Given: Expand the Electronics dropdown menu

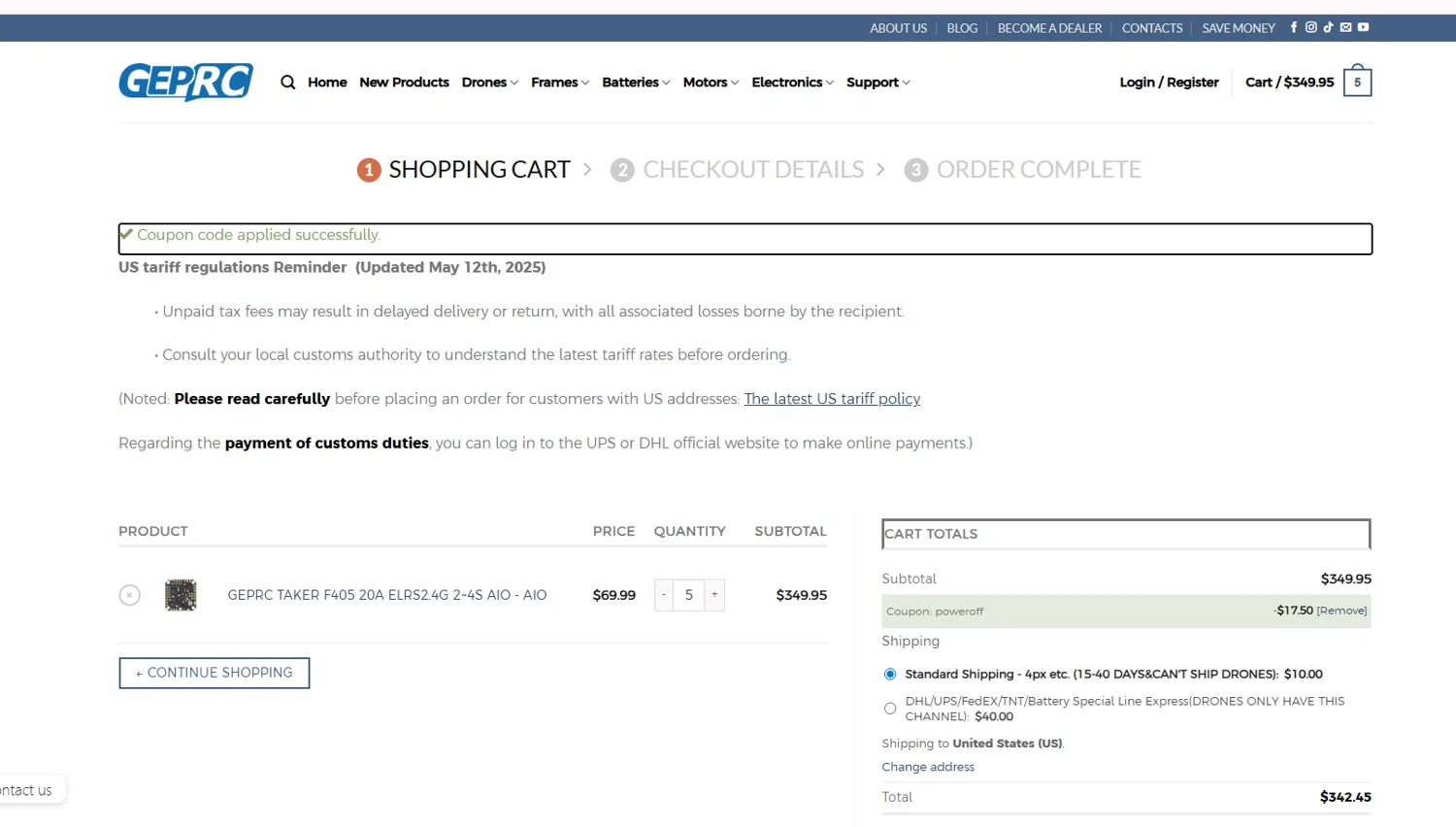Looking at the screenshot, I should [792, 83].
